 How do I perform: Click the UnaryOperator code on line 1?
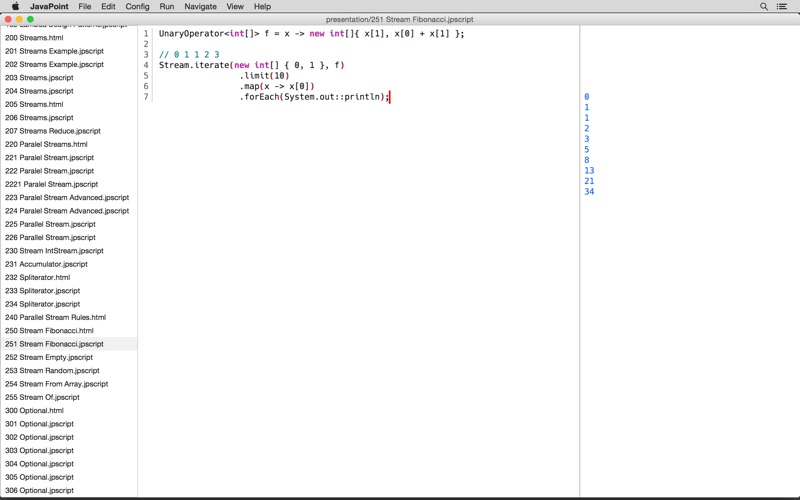coord(312,34)
